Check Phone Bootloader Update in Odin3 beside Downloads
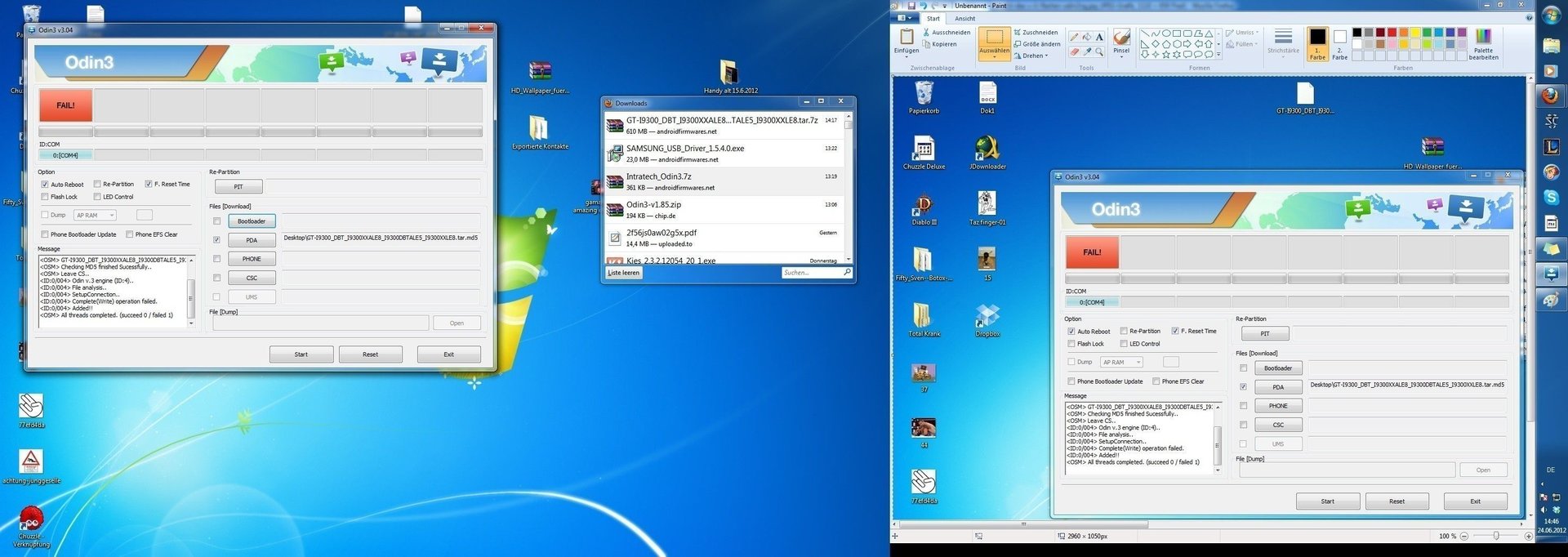Viewport: 1568px width, 557px height. click(45, 234)
